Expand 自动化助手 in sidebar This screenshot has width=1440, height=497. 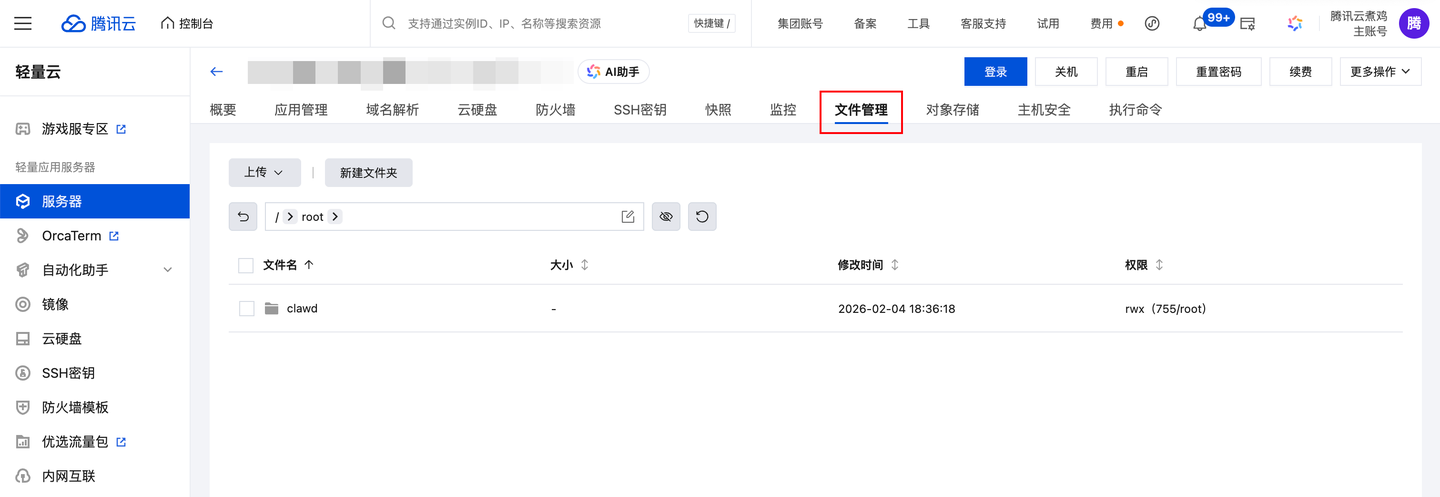(x=167, y=270)
